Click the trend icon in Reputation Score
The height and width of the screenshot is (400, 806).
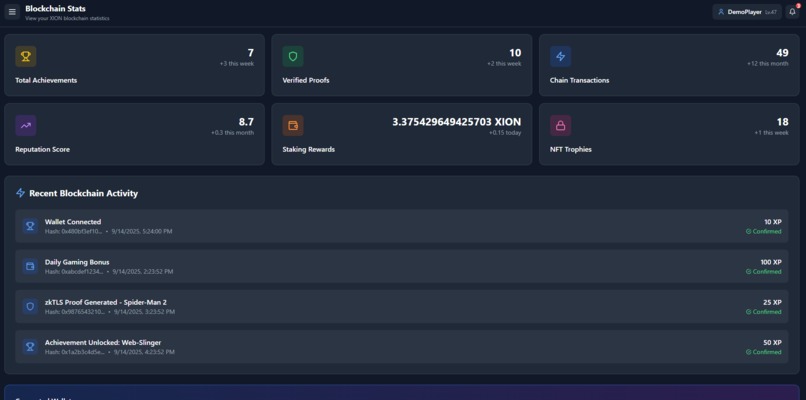pos(26,125)
